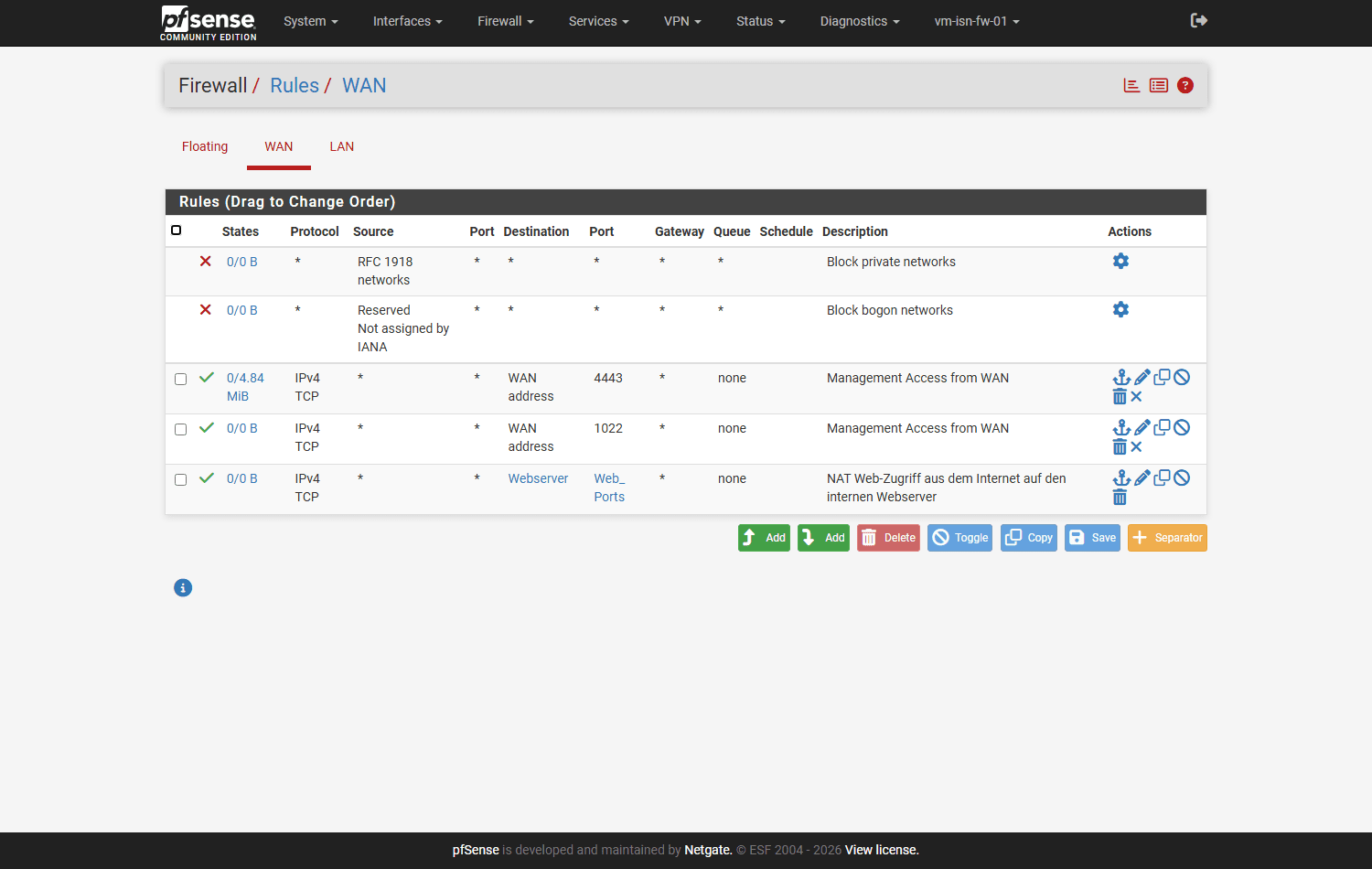The width and height of the screenshot is (1372, 869).
Task: Click the anchor icon on port 4443 rule
Action: coord(1121,377)
